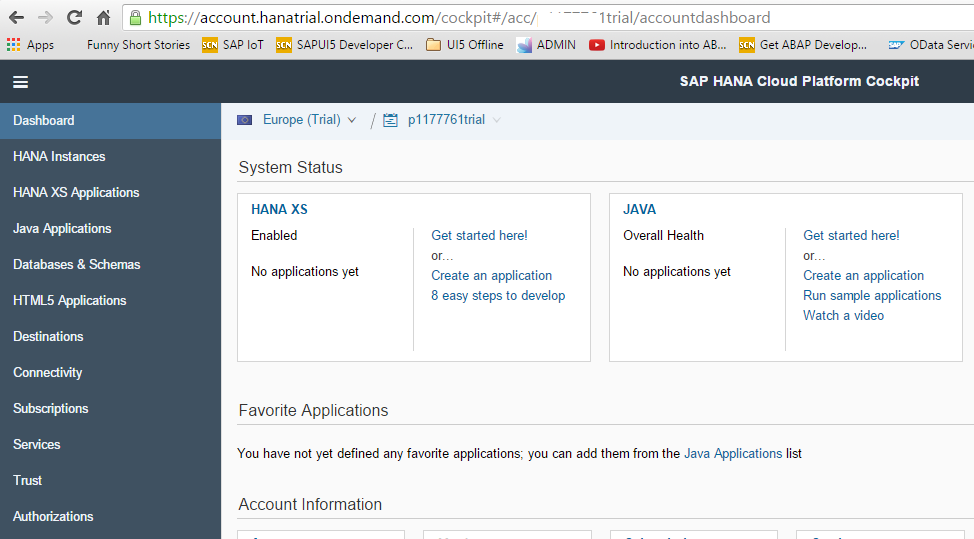This screenshot has height=539, width=974.
Task: Open the Apps grid shortcut
Action: click(x=30, y=45)
